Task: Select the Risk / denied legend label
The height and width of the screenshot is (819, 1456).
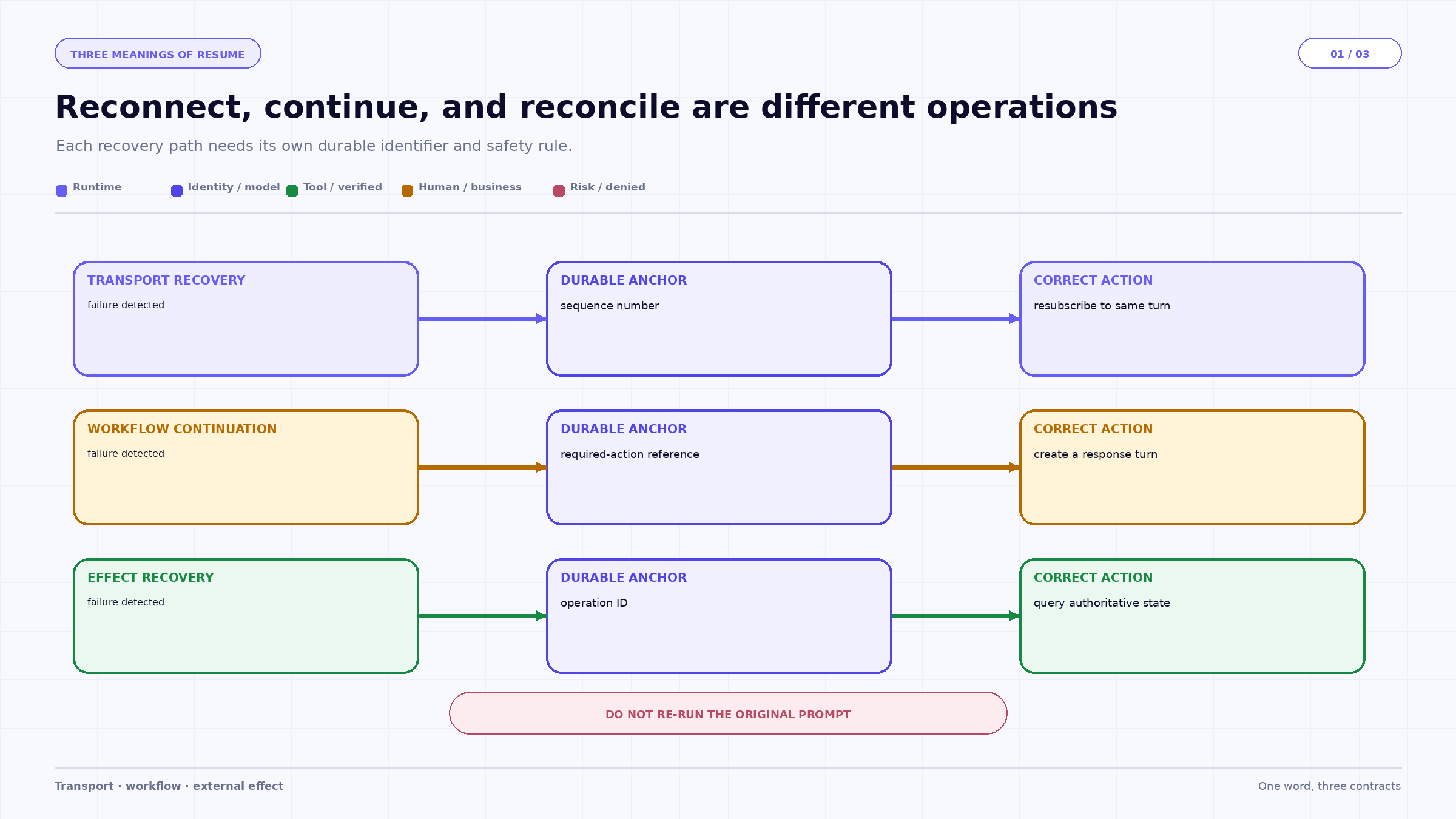Action: (x=608, y=187)
